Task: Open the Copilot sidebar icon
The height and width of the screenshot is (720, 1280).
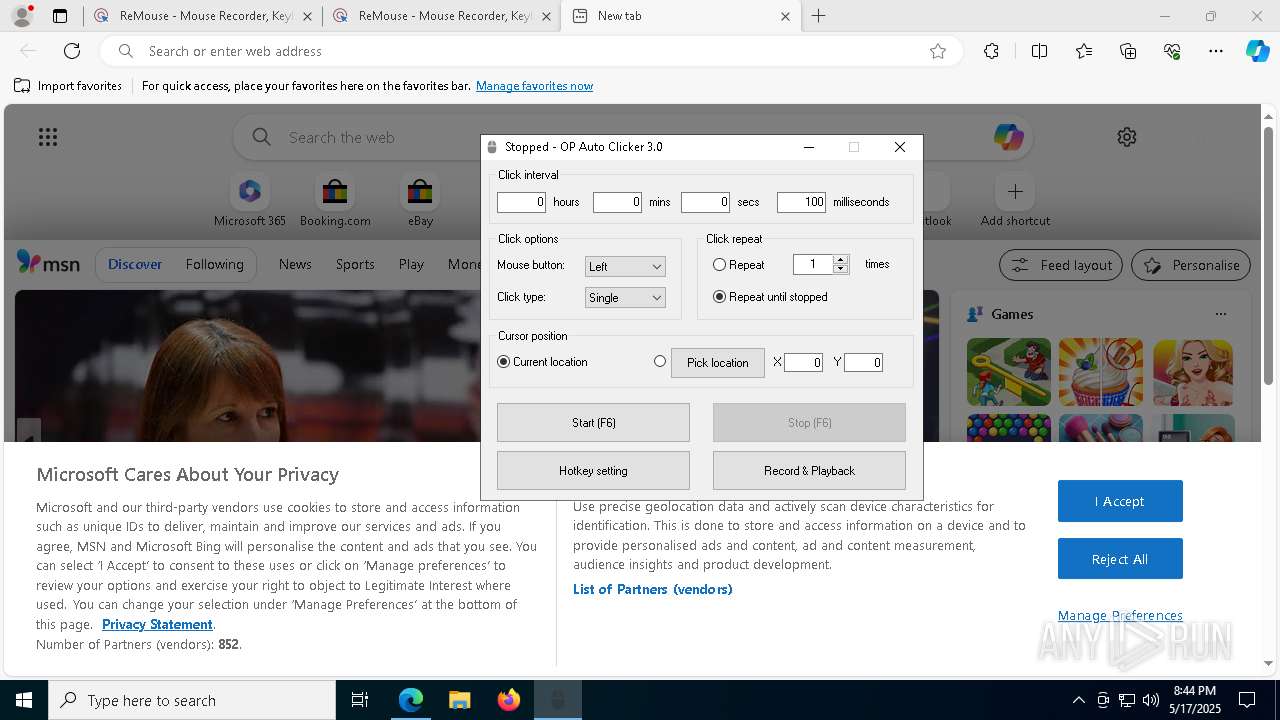Action: pyautogui.click(x=1257, y=51)
